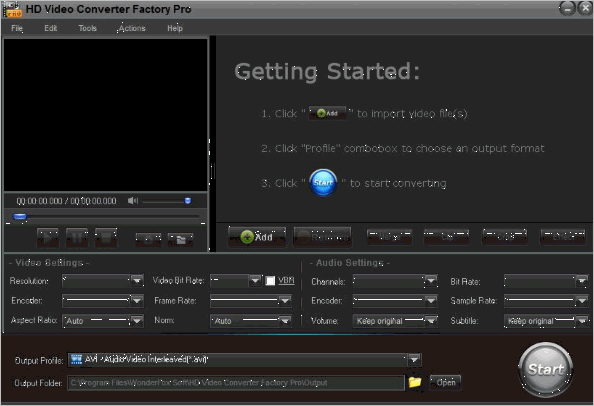Toggle the VBR checkbox

[x=270, y=281]
